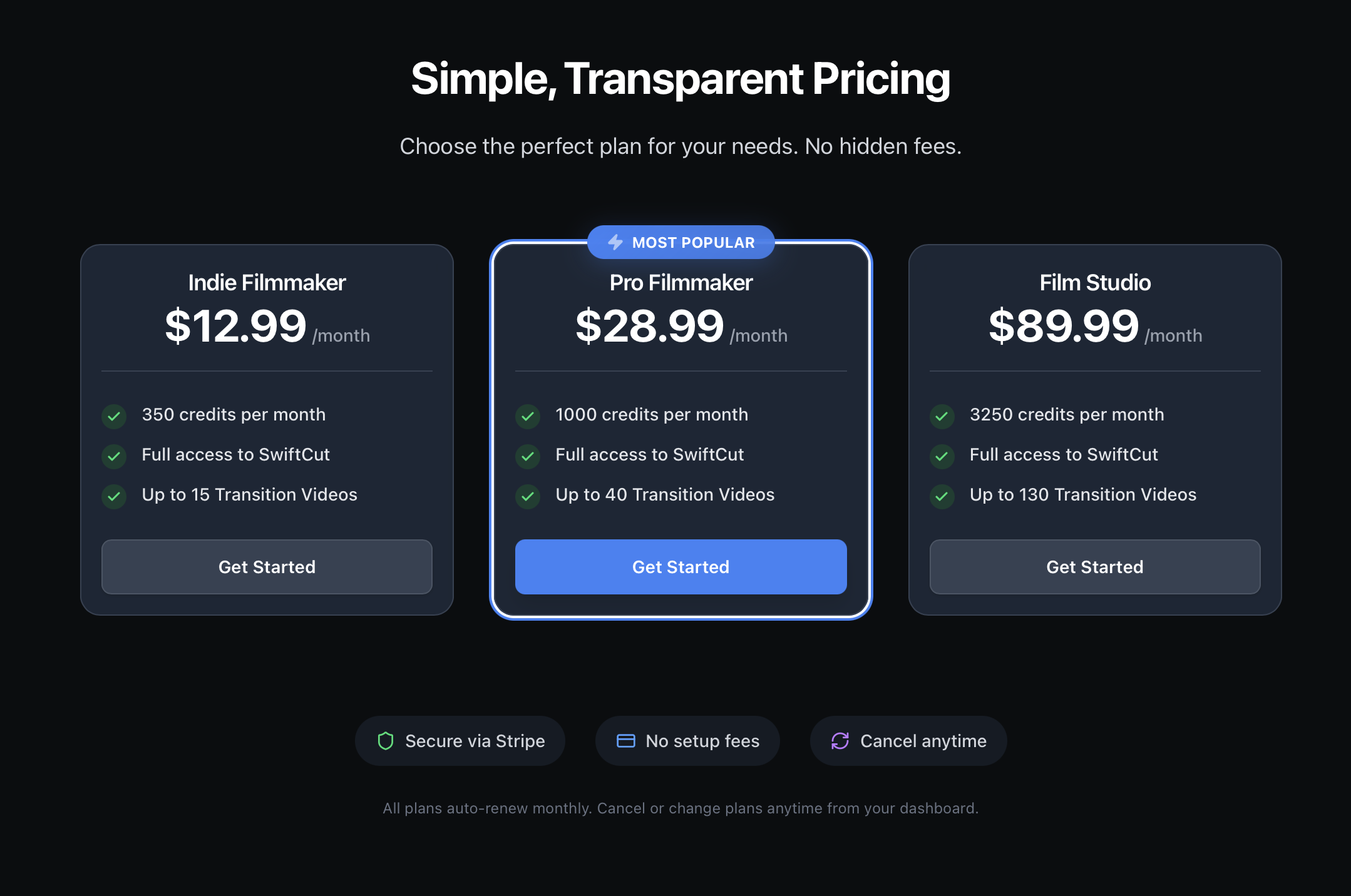This screenshot has width=1351, height=896.
Task: Click the No setup fees pill
Action: point(687,741)
